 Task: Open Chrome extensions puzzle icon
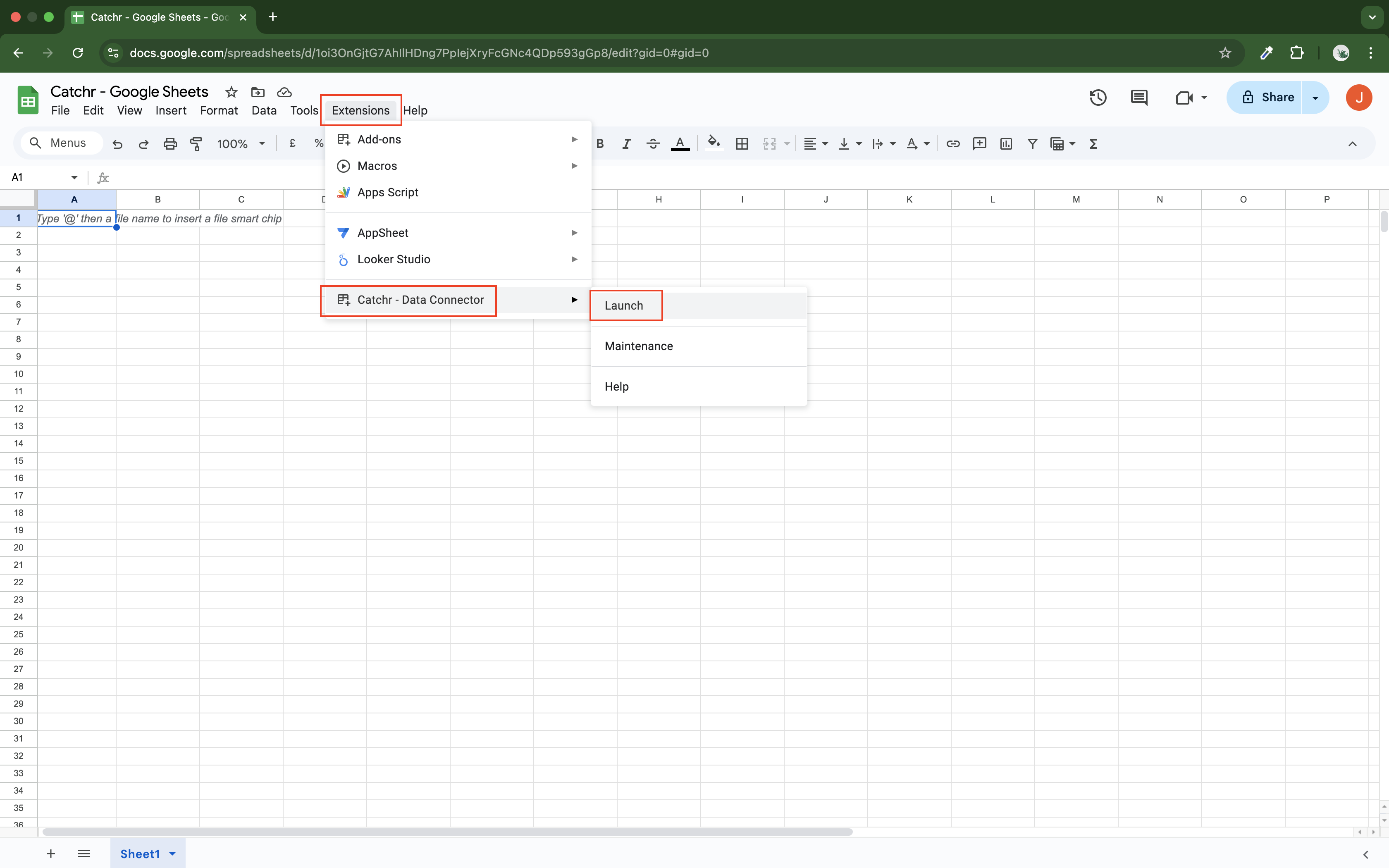[1296, 53]
